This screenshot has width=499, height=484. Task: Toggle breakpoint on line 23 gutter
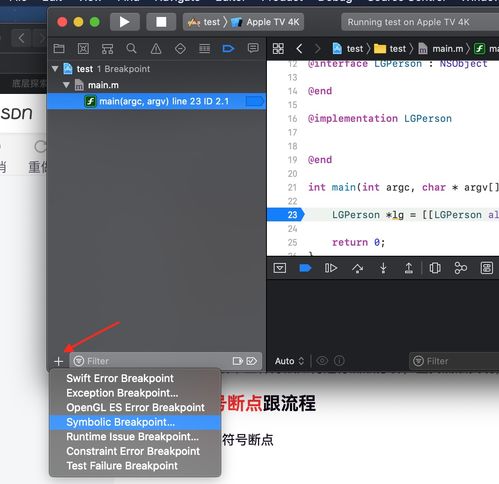pos(286,215)
